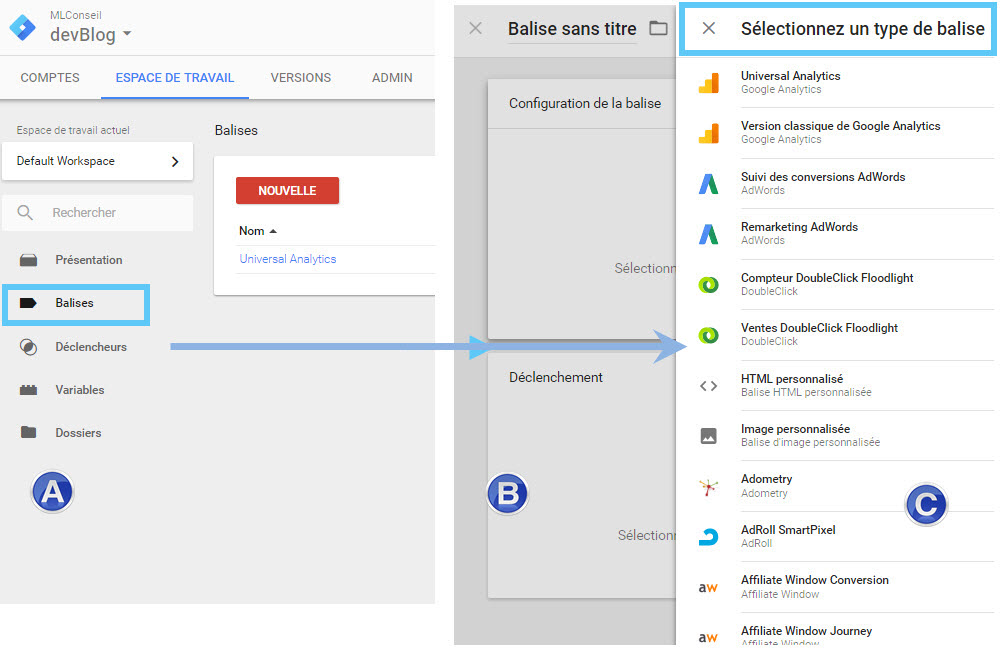This screenshot has height=651, width=1000.
Task: Click the HTML code brackets icon
Action: 709,386
